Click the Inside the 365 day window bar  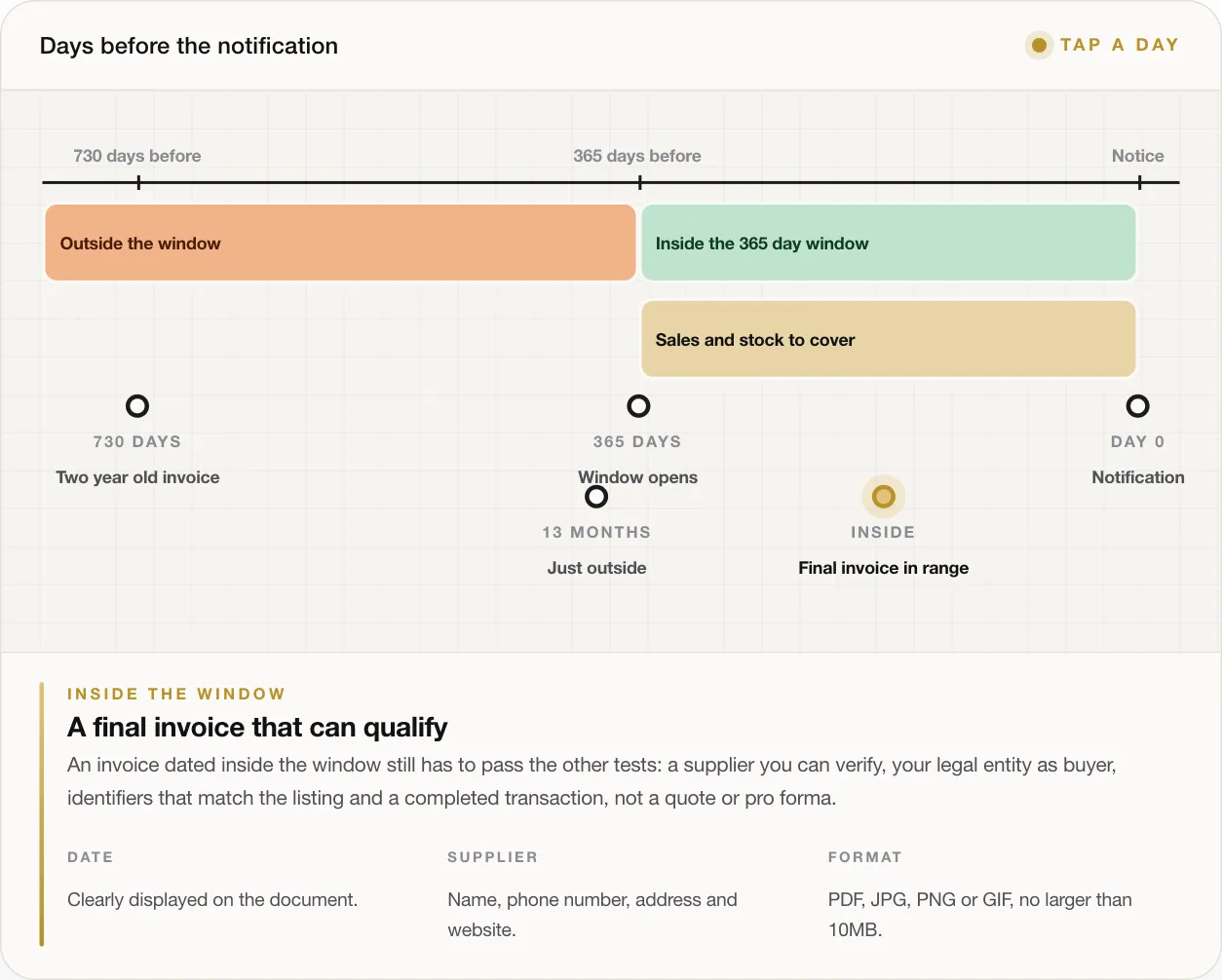889,243
